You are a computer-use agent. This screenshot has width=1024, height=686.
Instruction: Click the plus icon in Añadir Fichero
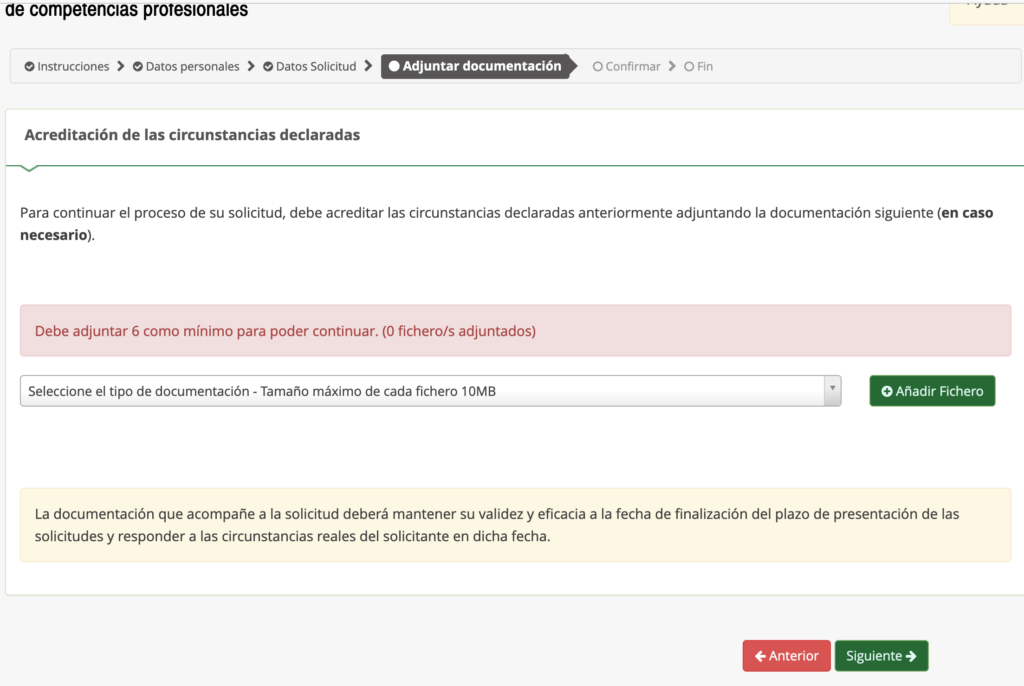click(x=886, y=391)
